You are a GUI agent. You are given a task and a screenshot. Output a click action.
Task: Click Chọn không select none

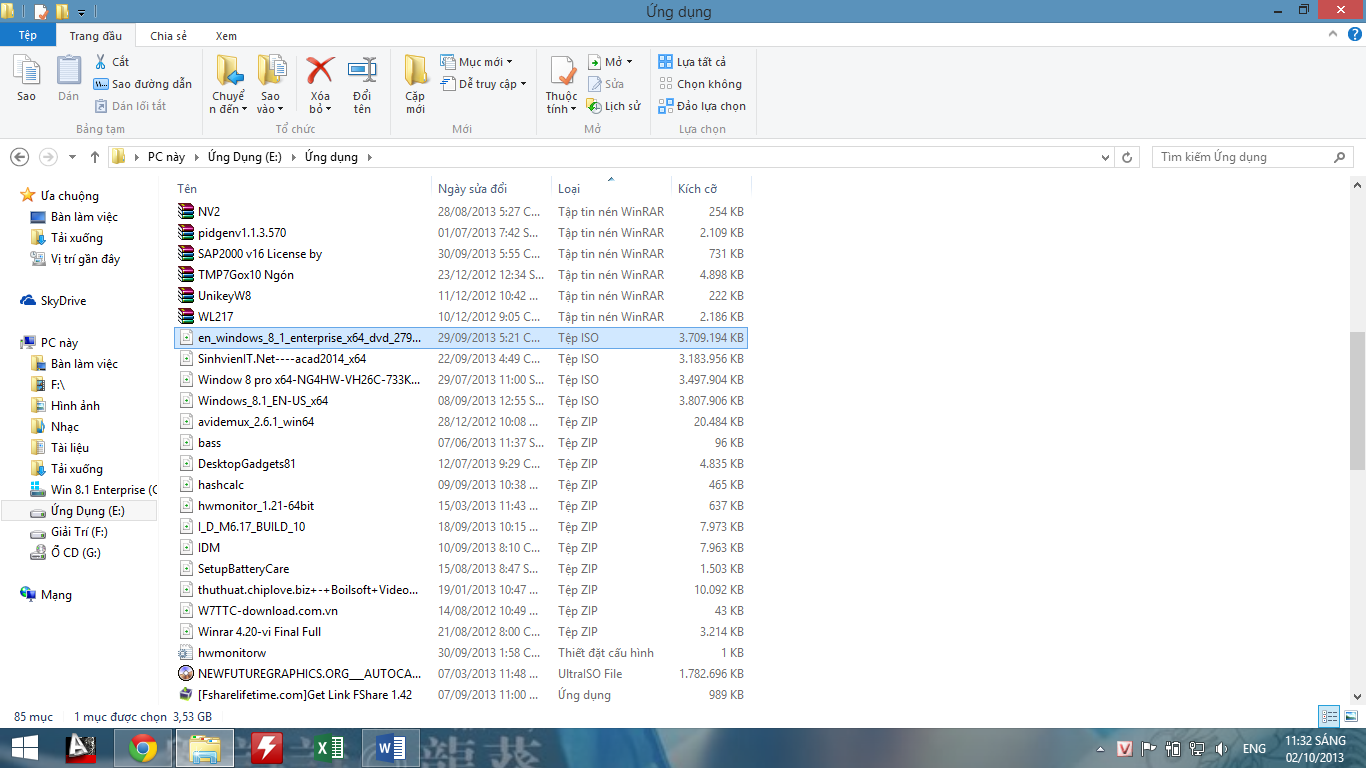tap(701, 84)
